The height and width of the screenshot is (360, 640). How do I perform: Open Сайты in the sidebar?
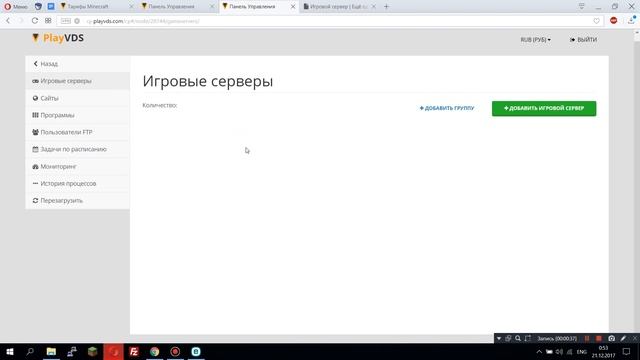78,98
